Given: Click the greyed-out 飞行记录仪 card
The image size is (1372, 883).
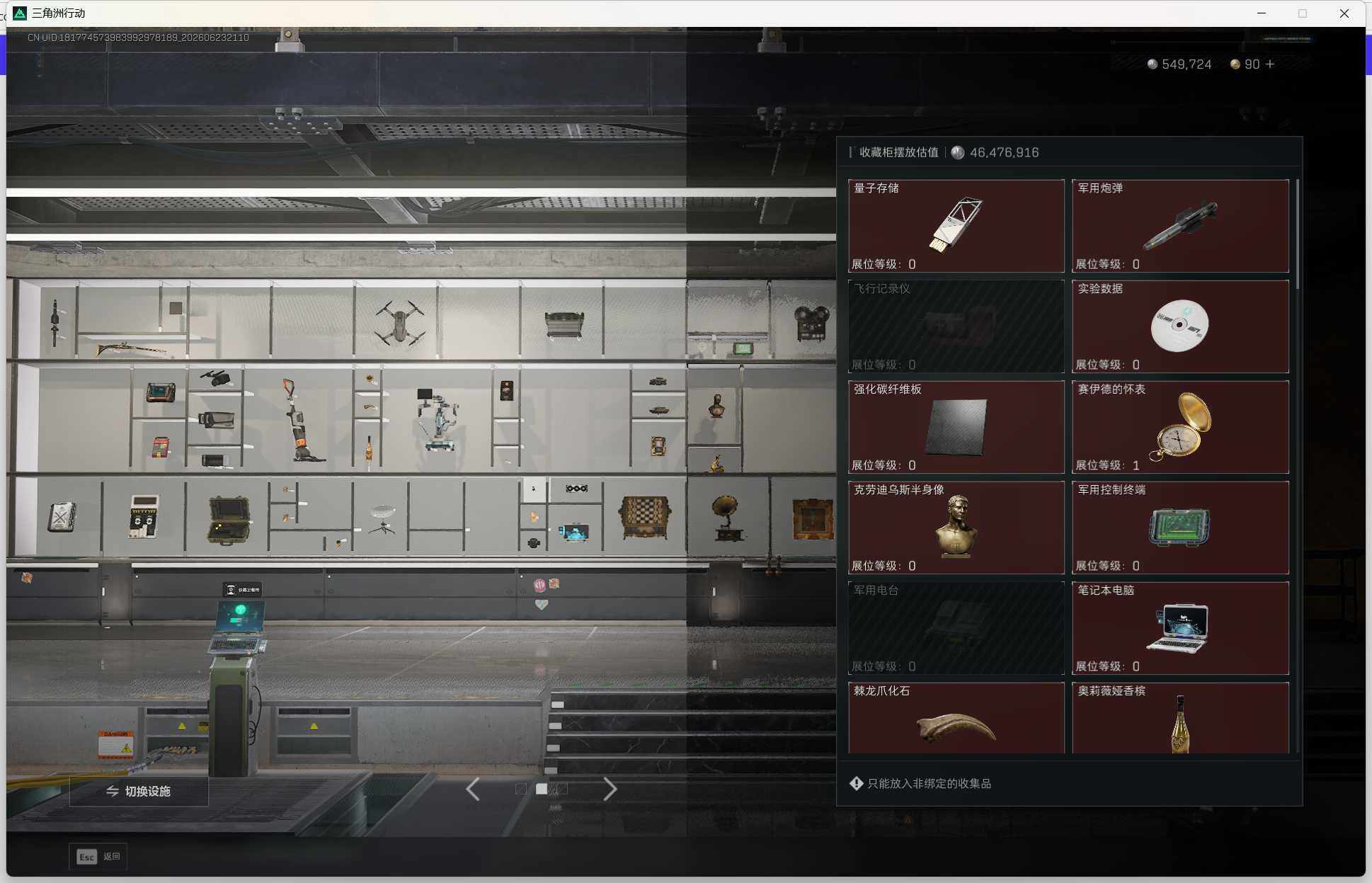Looking at the screenshot, I should pos(956,326).
